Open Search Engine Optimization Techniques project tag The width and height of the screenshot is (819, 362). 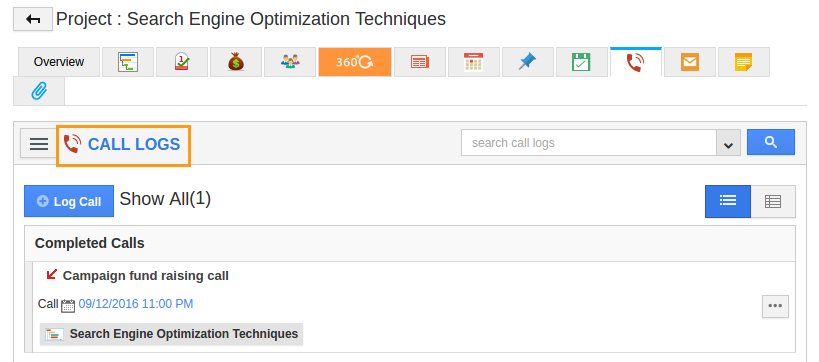171,334
